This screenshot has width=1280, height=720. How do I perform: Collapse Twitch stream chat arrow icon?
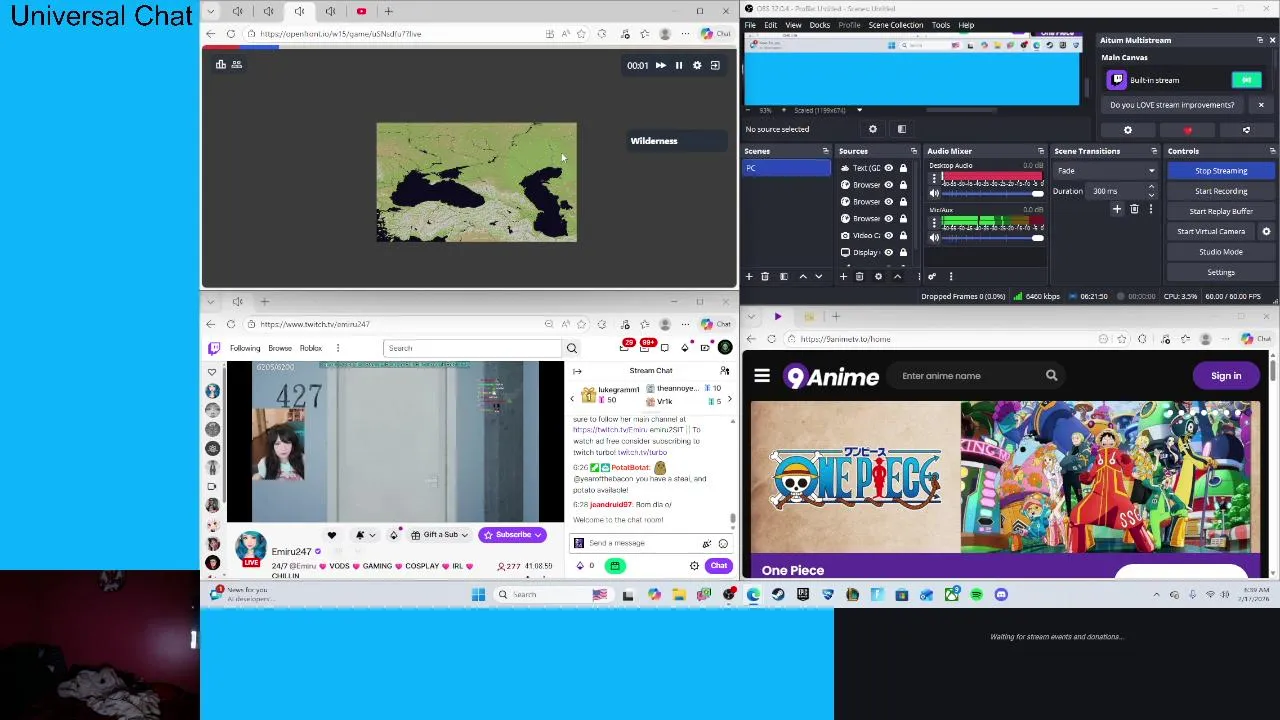[577, 371]
